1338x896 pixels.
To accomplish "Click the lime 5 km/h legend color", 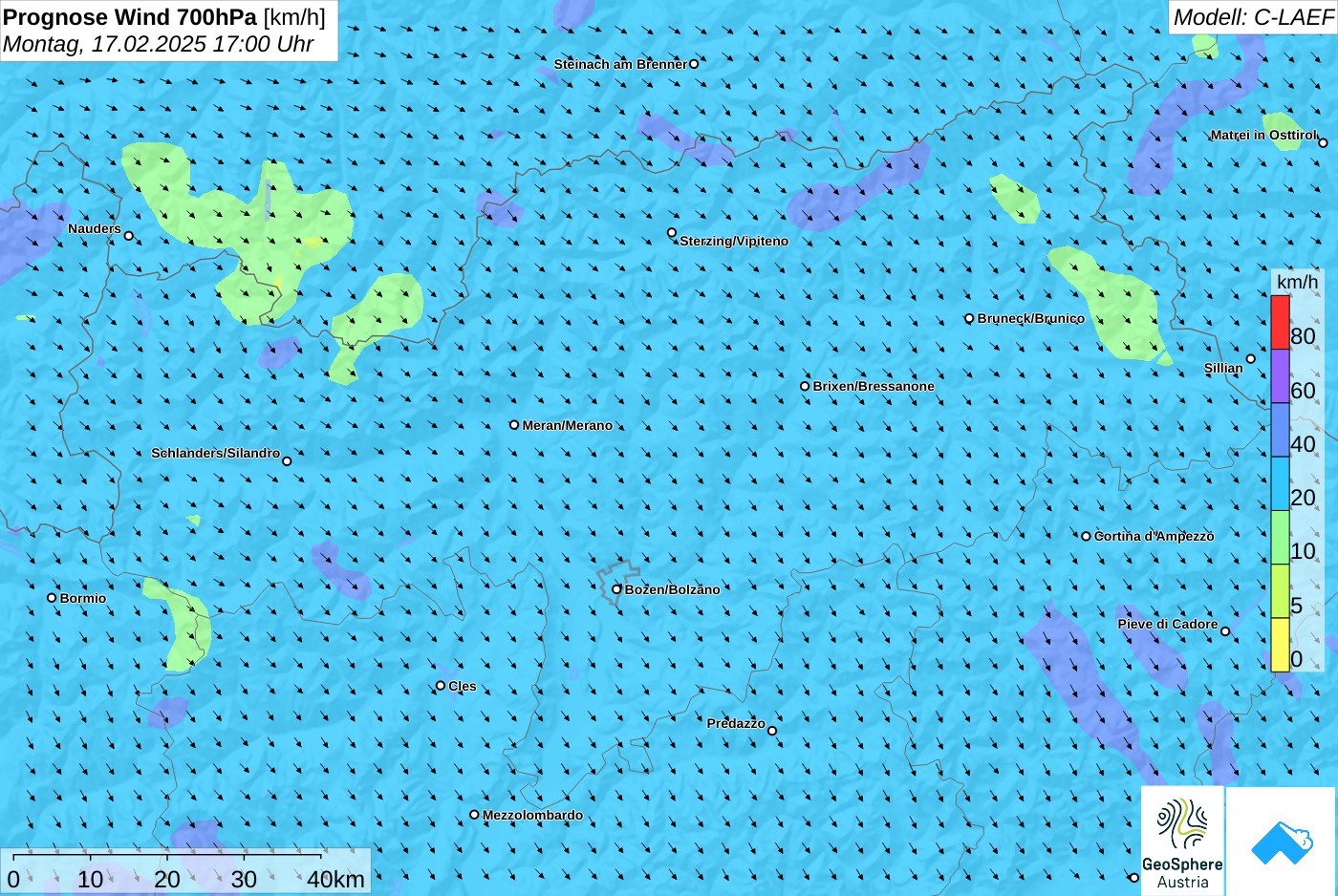I will click(x=1280, y=591).
